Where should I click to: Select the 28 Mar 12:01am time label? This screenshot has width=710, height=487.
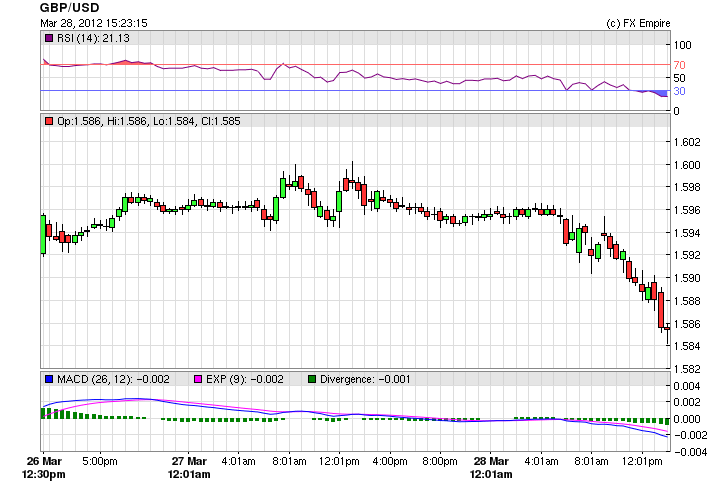[x=493, y=467]
